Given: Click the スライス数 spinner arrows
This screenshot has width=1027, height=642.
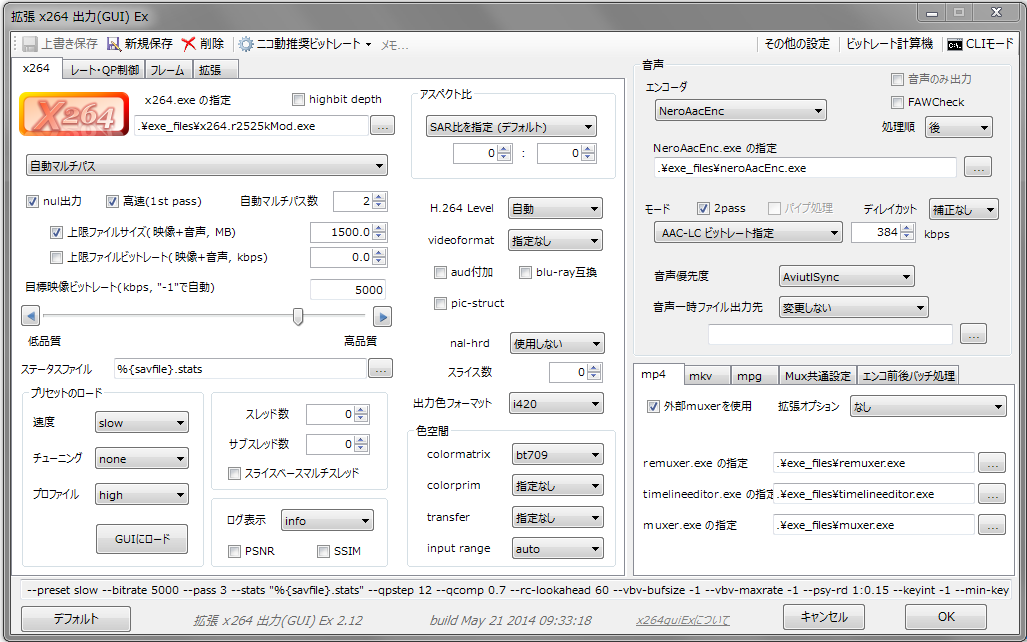Looking at the screenshot, I should pyautogui.click(x=594, y=372).
